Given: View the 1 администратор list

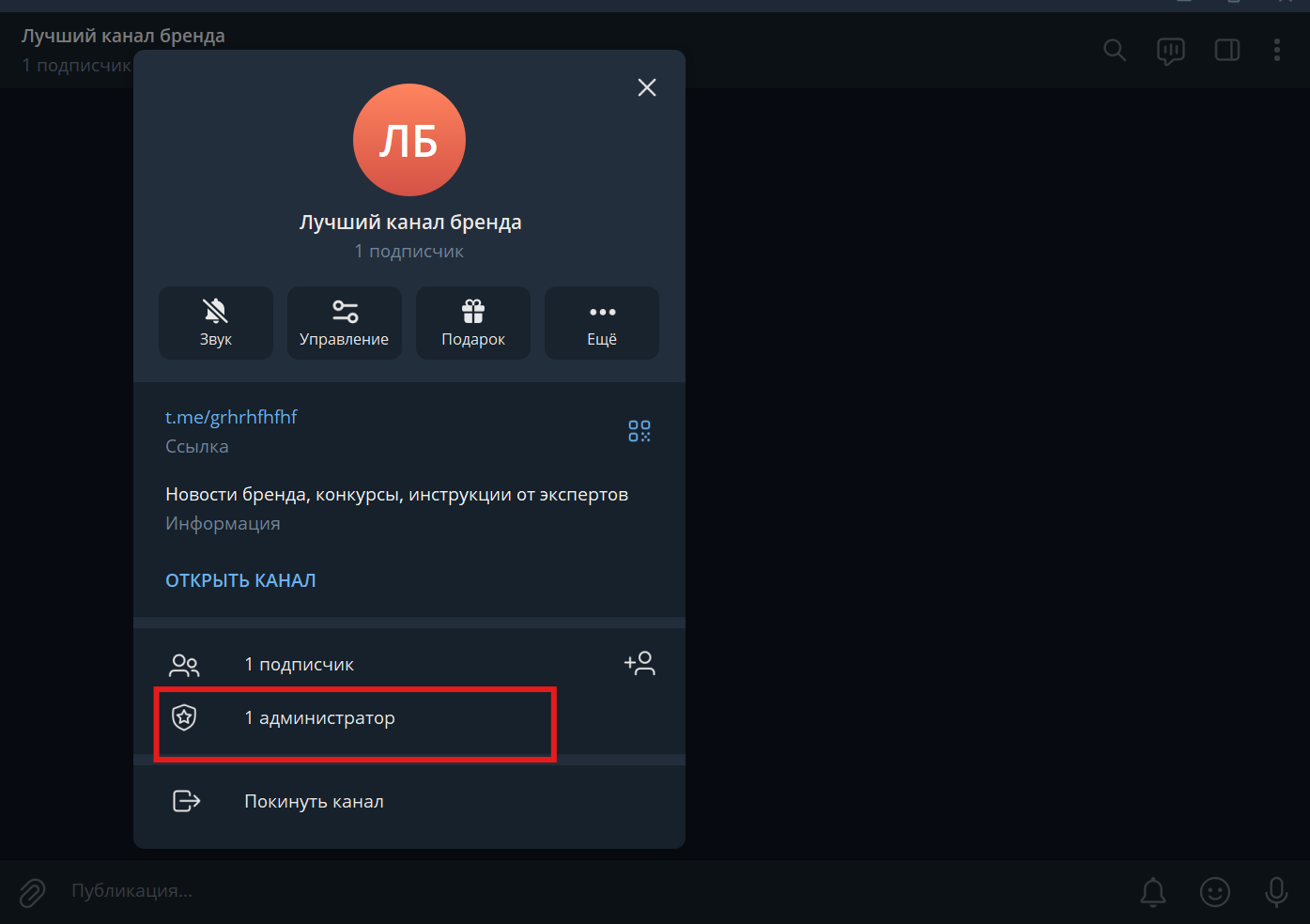Looking at the screenshot, I should click(319, 716).
